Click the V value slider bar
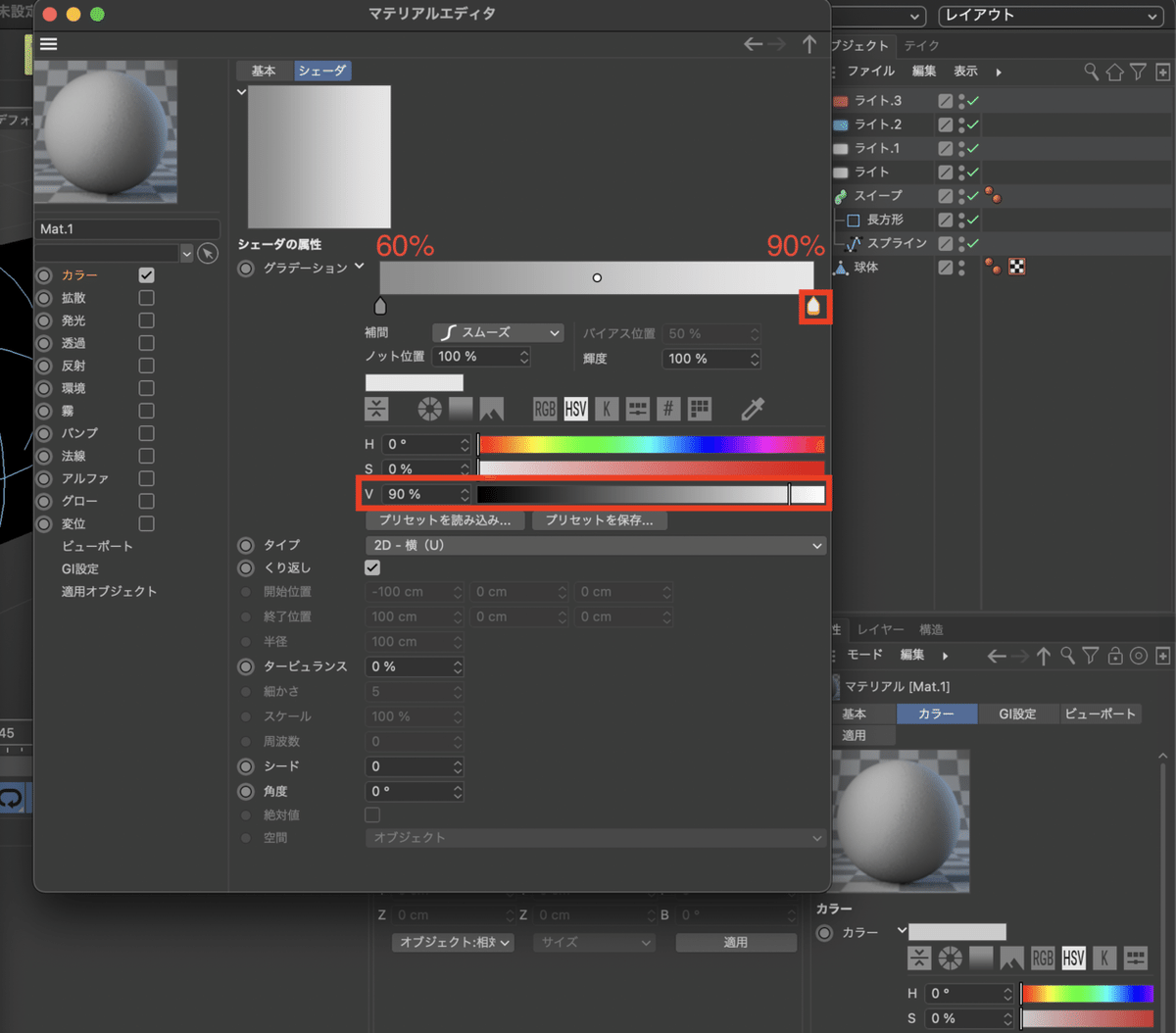This screenshot has width=1176, height=1033. [652, 494]
